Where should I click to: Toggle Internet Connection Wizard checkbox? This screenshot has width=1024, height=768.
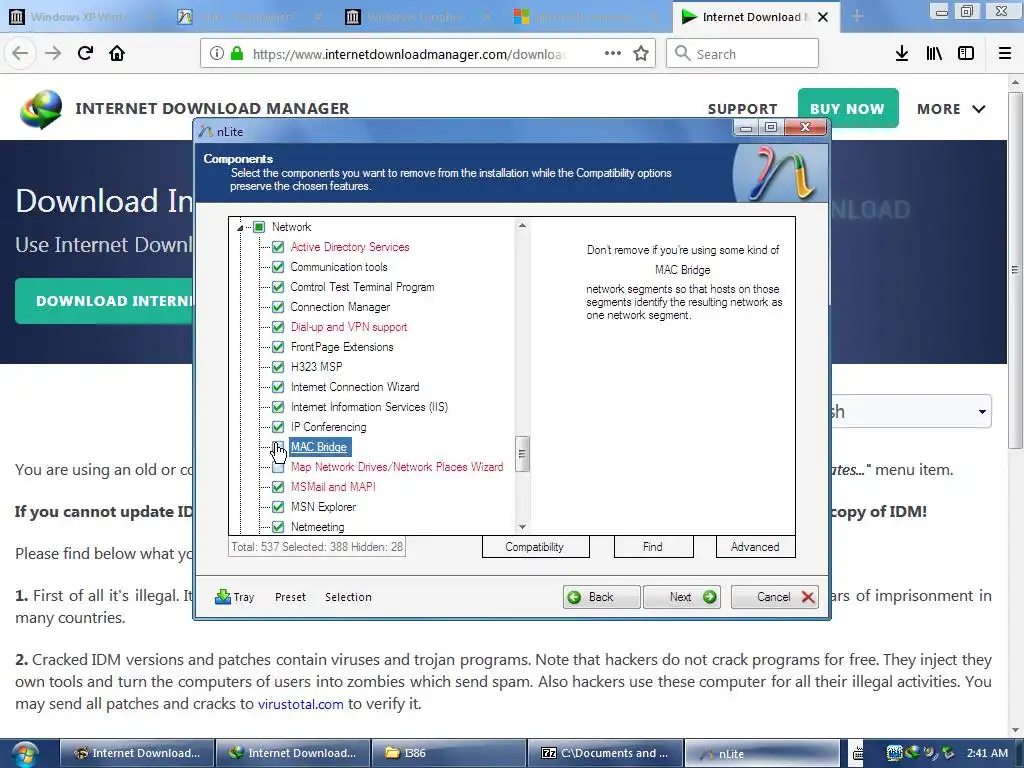coord(278,387)
